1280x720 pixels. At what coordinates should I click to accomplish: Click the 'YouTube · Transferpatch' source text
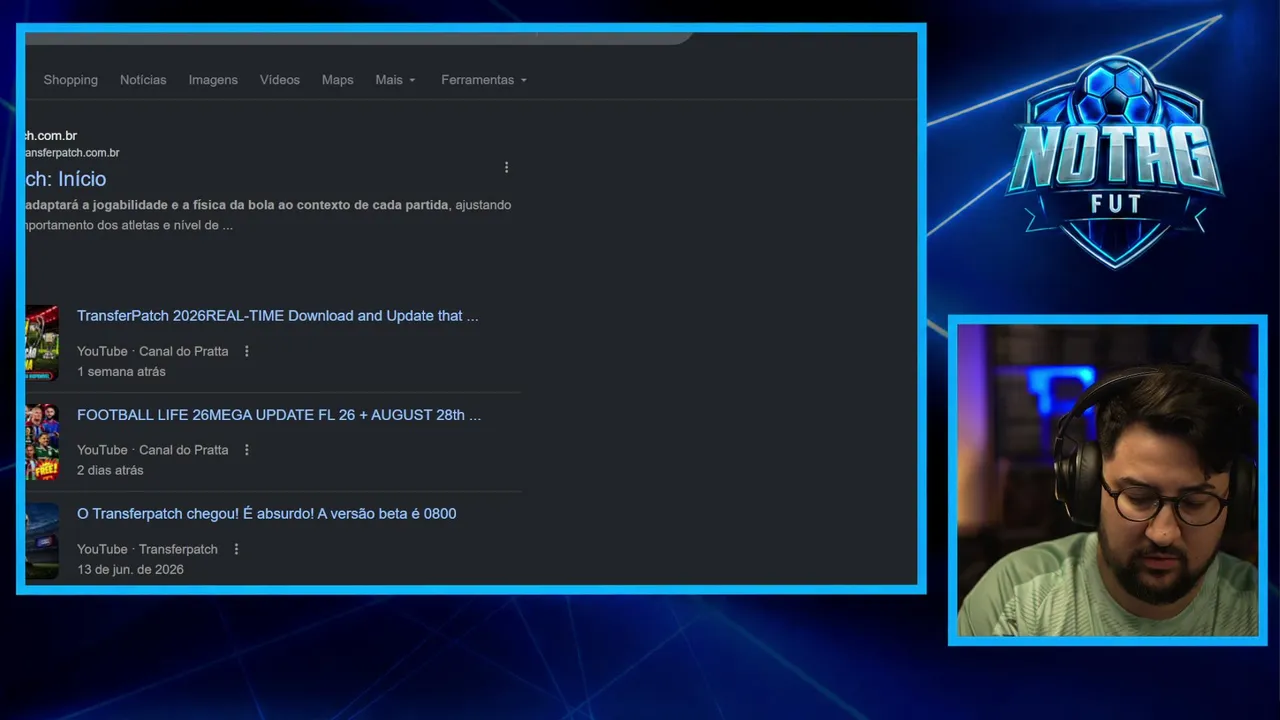click(147, 549)
